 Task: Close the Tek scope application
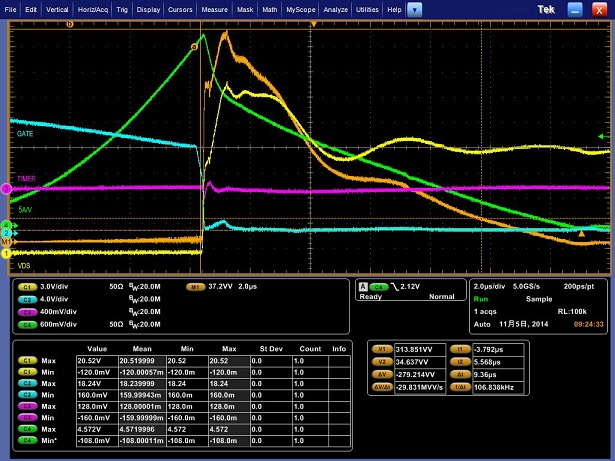(599, 10)
